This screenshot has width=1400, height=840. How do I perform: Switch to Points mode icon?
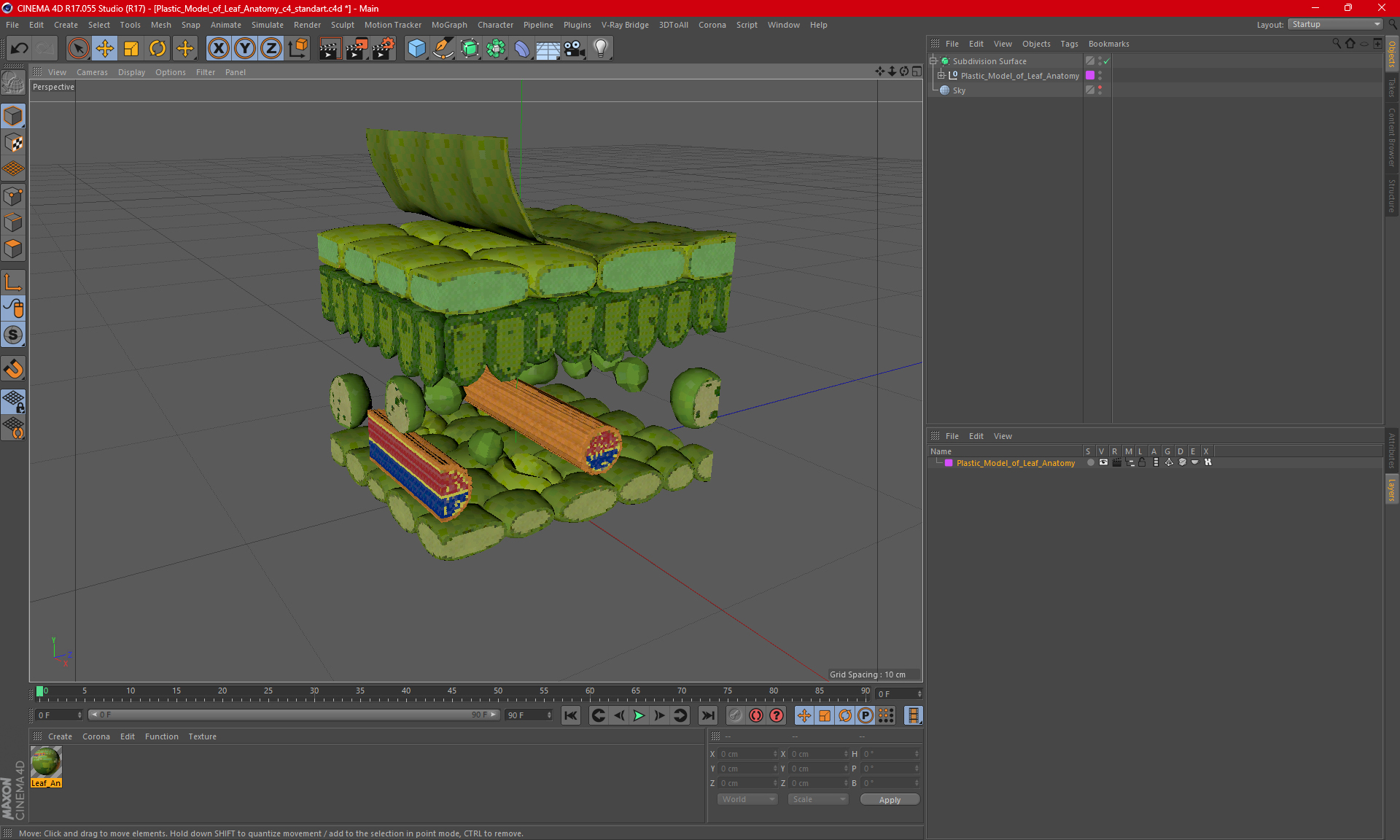point(13,196)
